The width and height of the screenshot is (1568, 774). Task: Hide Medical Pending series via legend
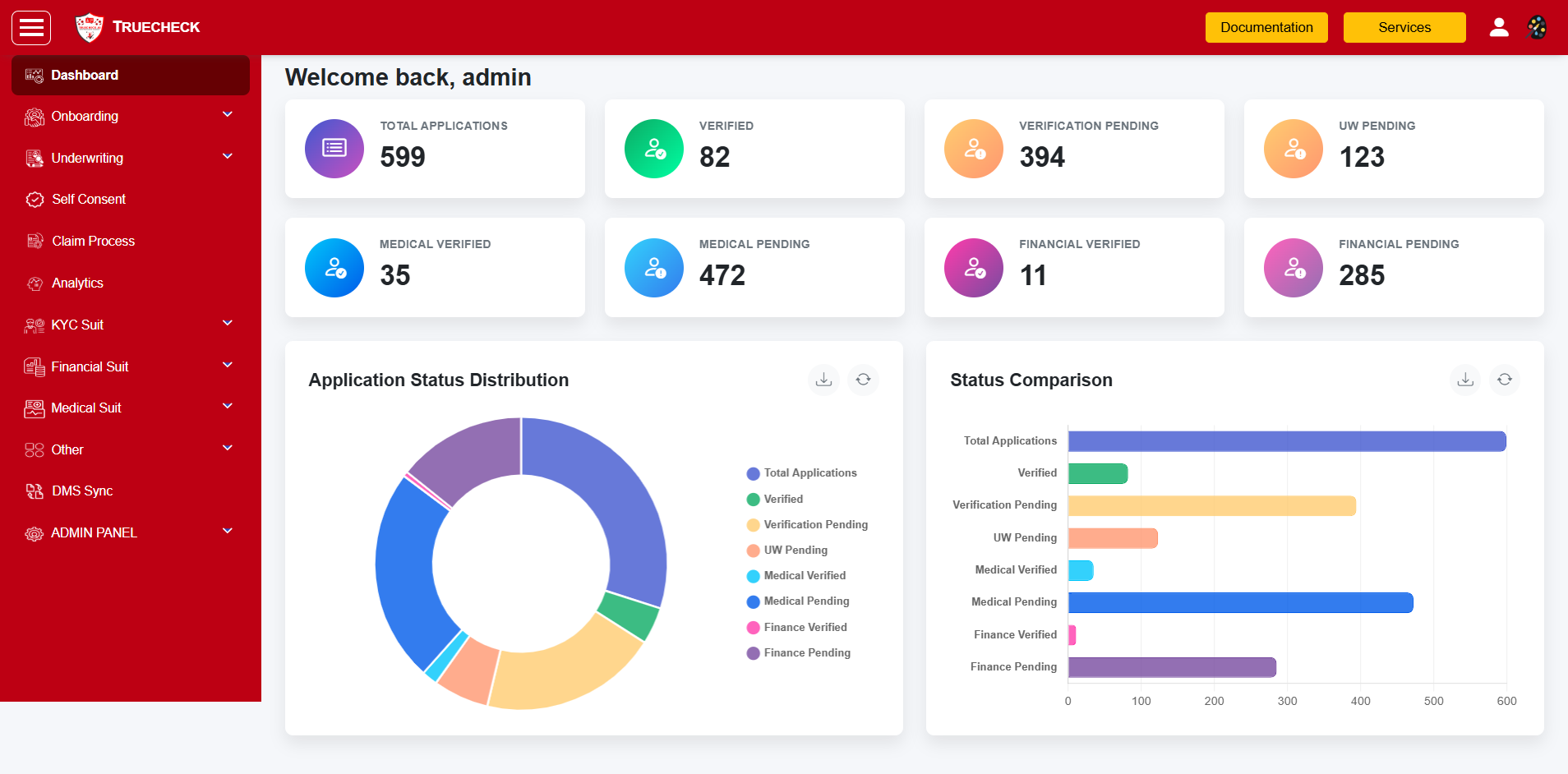pos(805,601)
